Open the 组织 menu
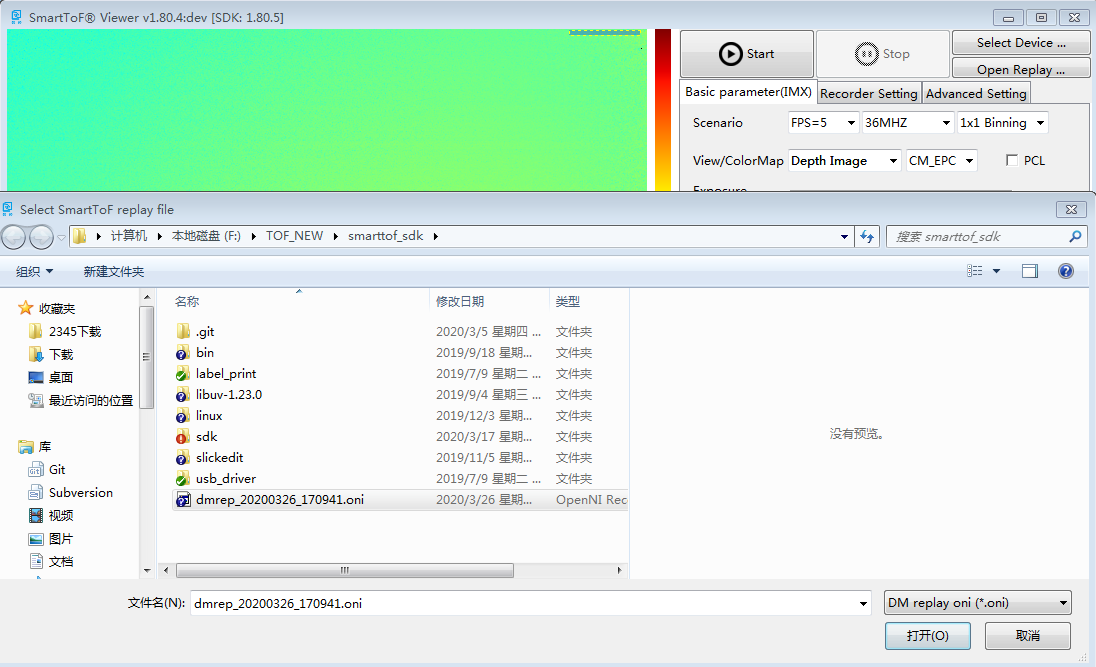 [34, 271]
